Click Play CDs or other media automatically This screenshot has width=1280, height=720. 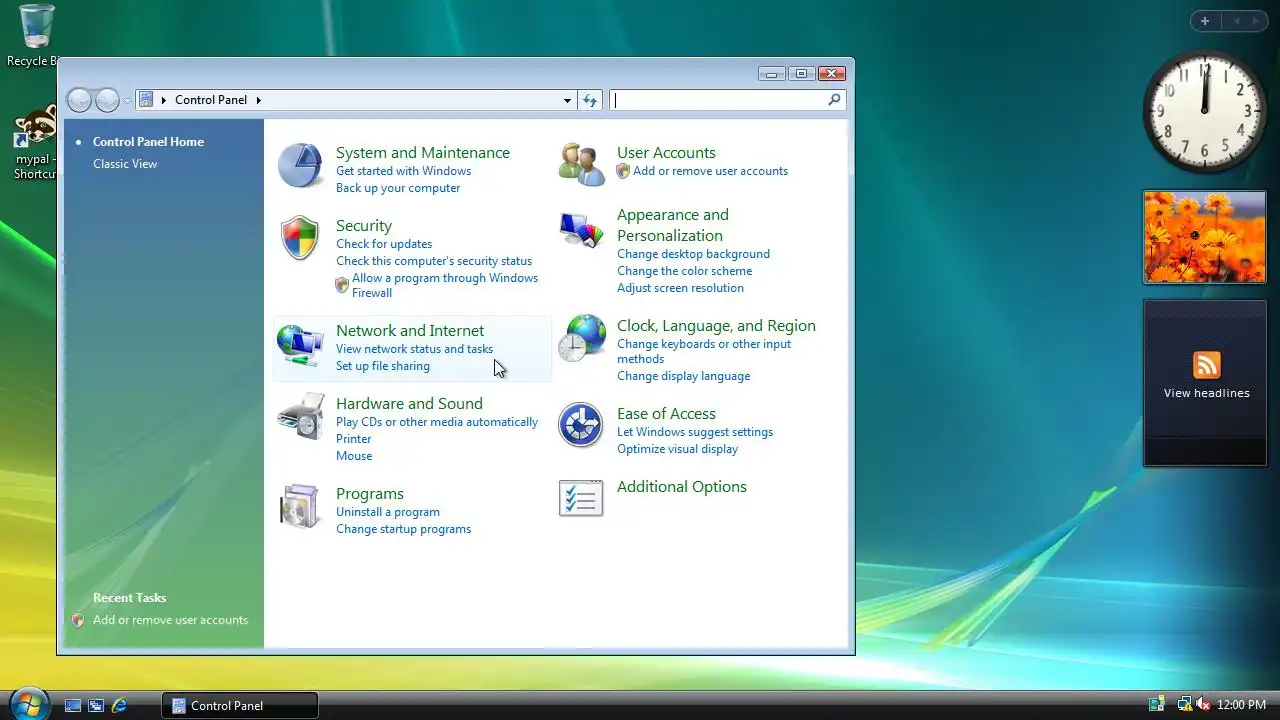pos(437,422)
